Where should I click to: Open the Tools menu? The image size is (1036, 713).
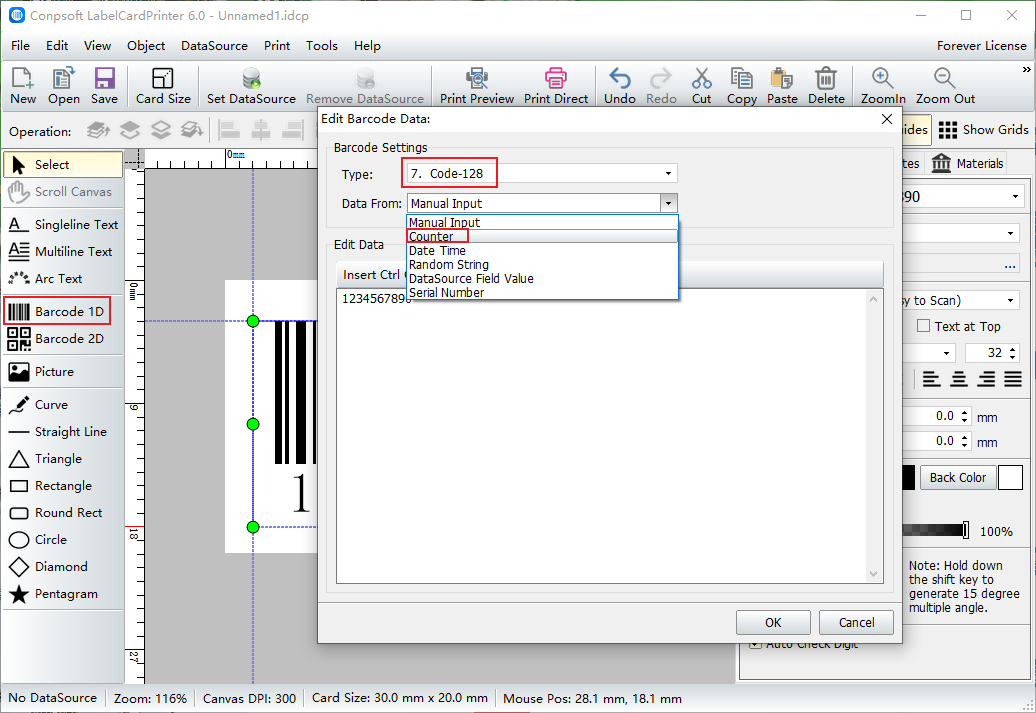322,46
